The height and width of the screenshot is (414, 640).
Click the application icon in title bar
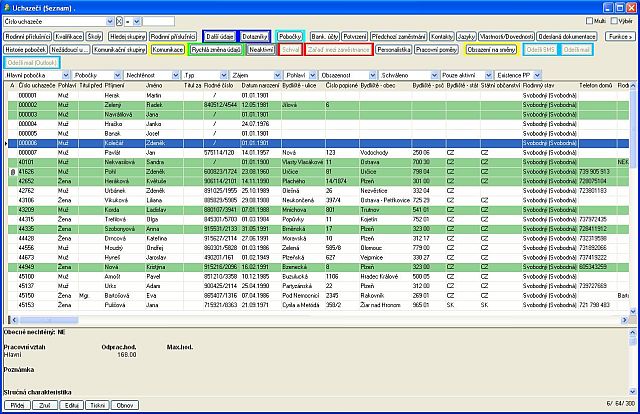click(6, 8)
